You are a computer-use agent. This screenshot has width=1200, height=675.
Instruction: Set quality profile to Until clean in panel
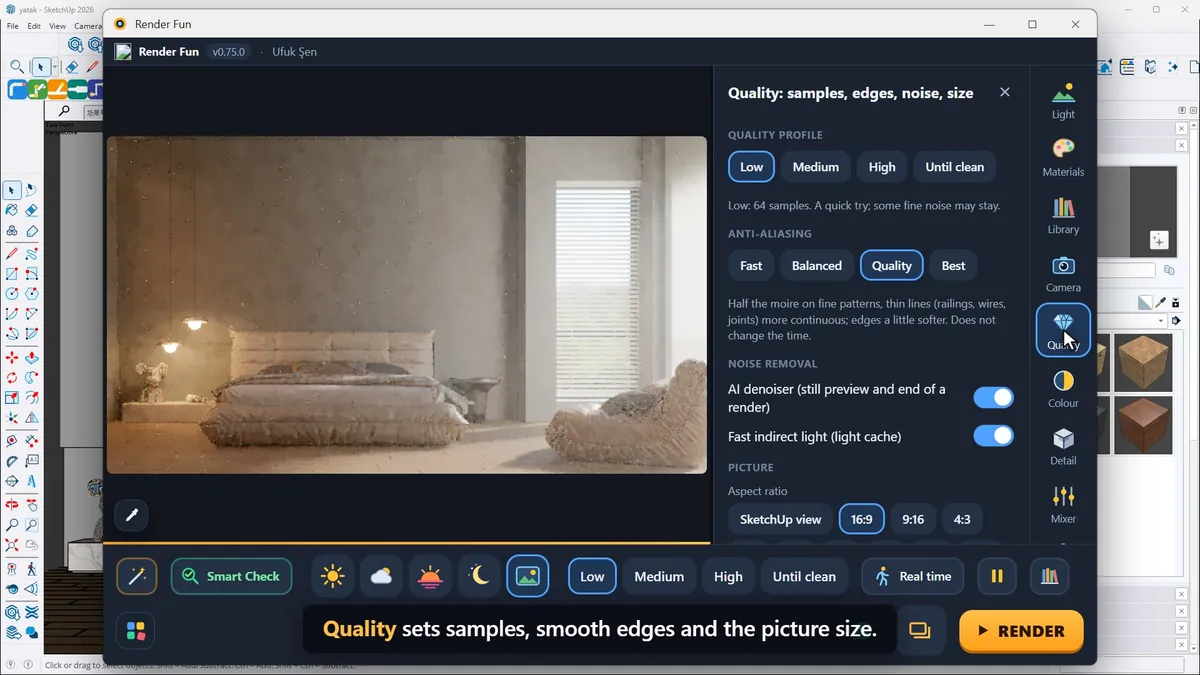coord(955,167)
